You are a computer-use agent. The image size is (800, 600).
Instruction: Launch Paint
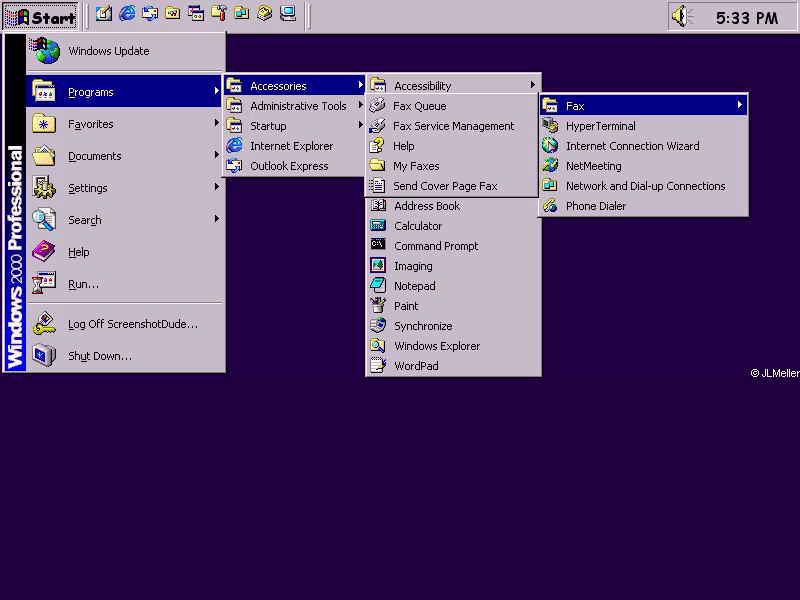454,306
